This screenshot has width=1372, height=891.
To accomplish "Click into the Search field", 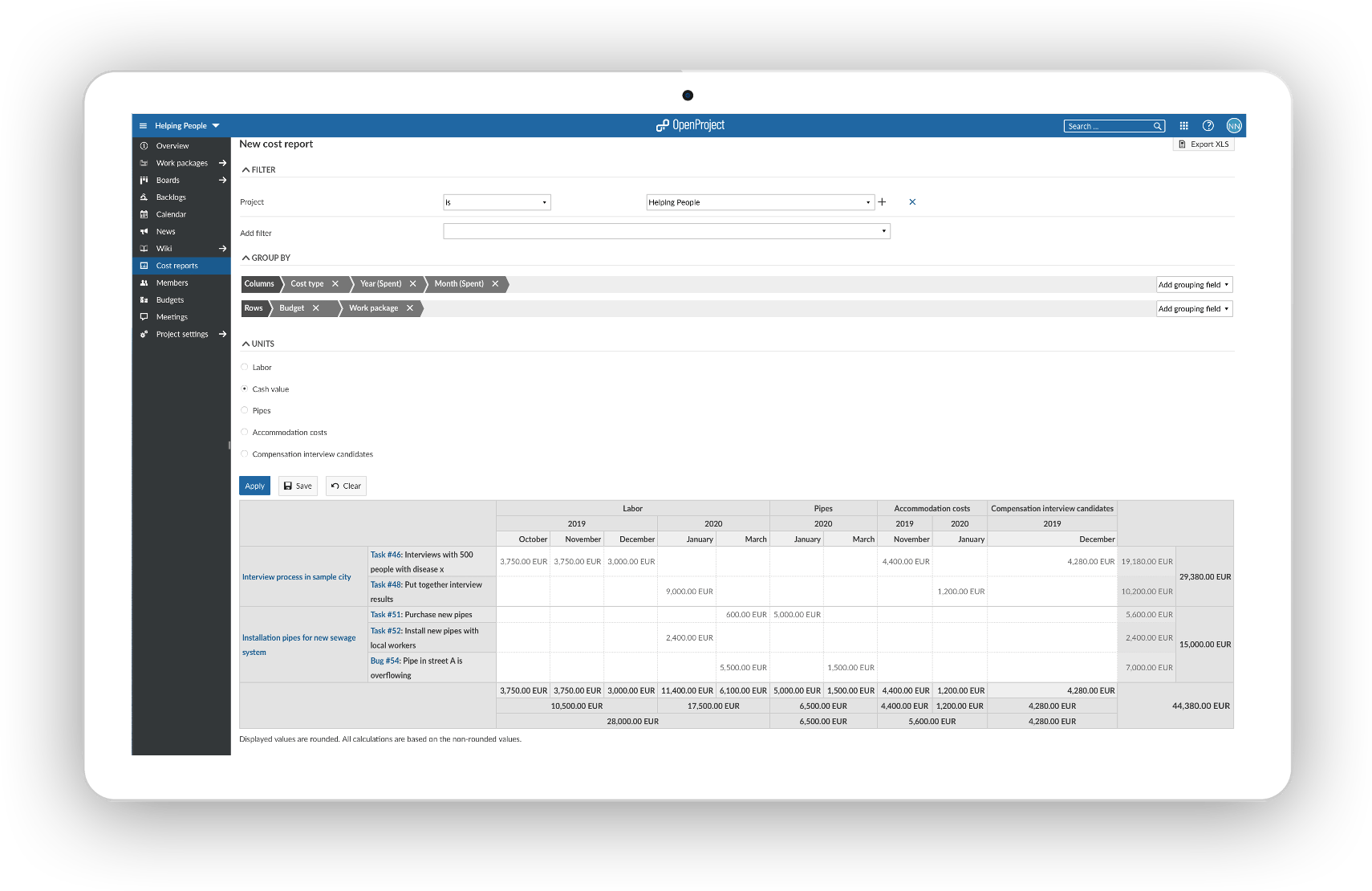I will pos(1107,127).
